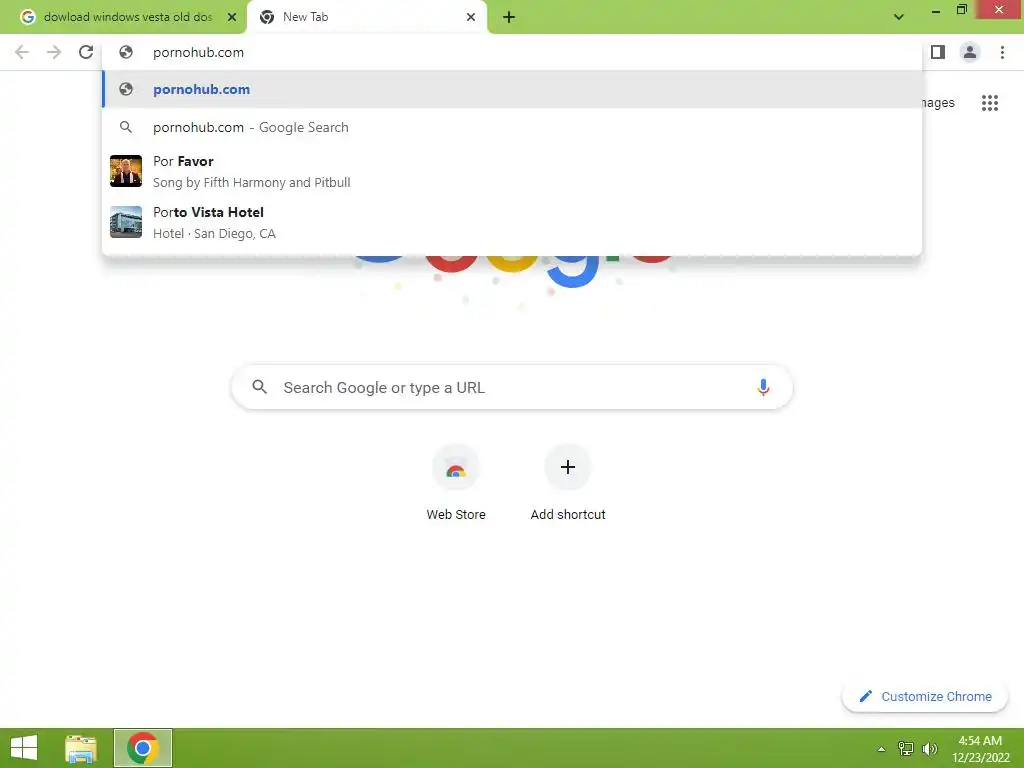1024x768 pixels.
Task: Click the browser forward arrow
Action: (54, 52)
